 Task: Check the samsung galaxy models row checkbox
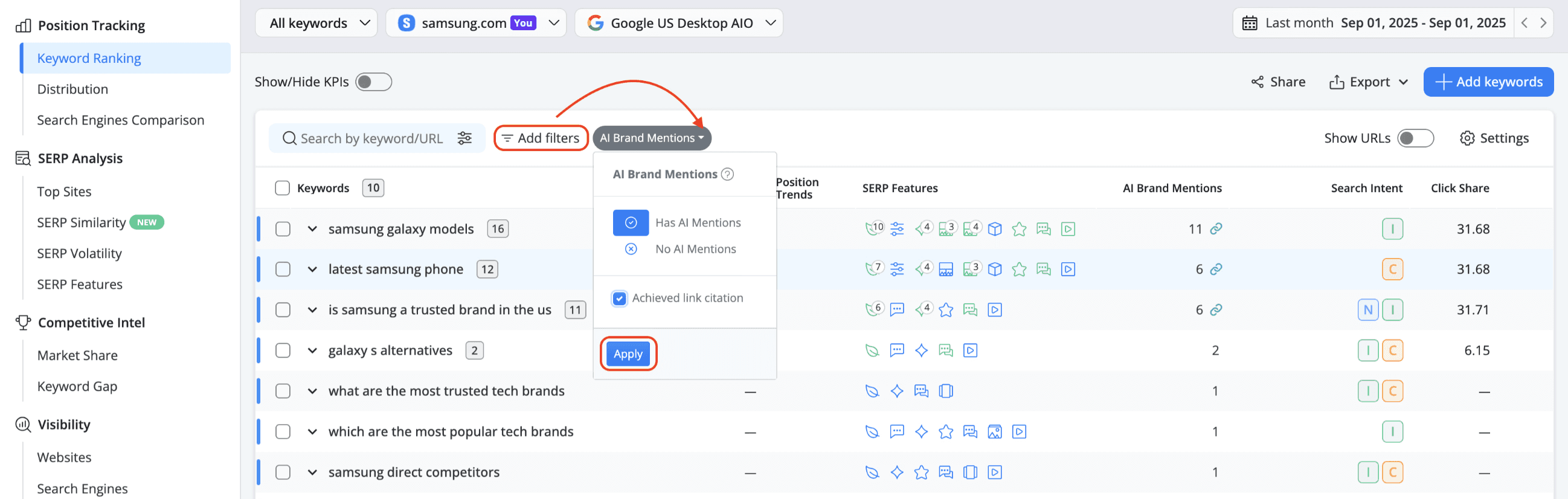pos(283,229)
